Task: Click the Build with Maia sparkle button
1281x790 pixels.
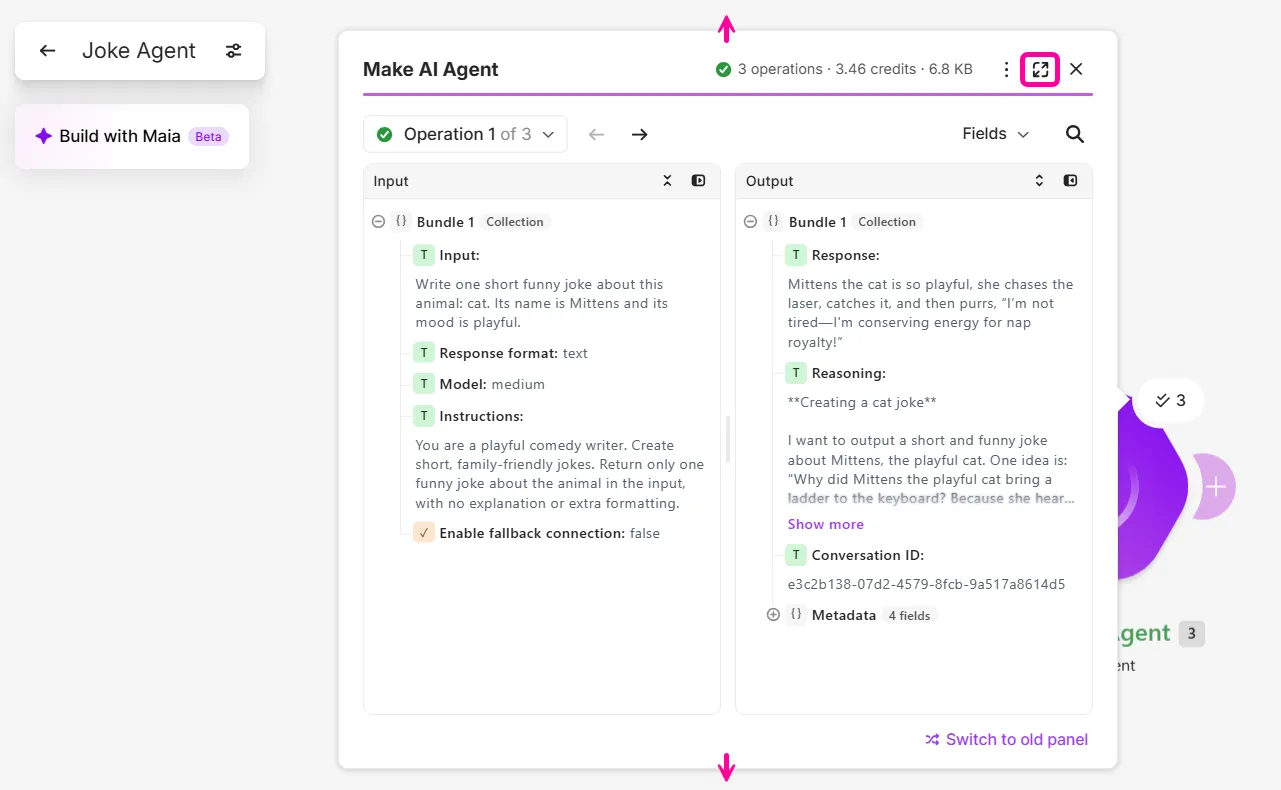Action: click(132, 136)
